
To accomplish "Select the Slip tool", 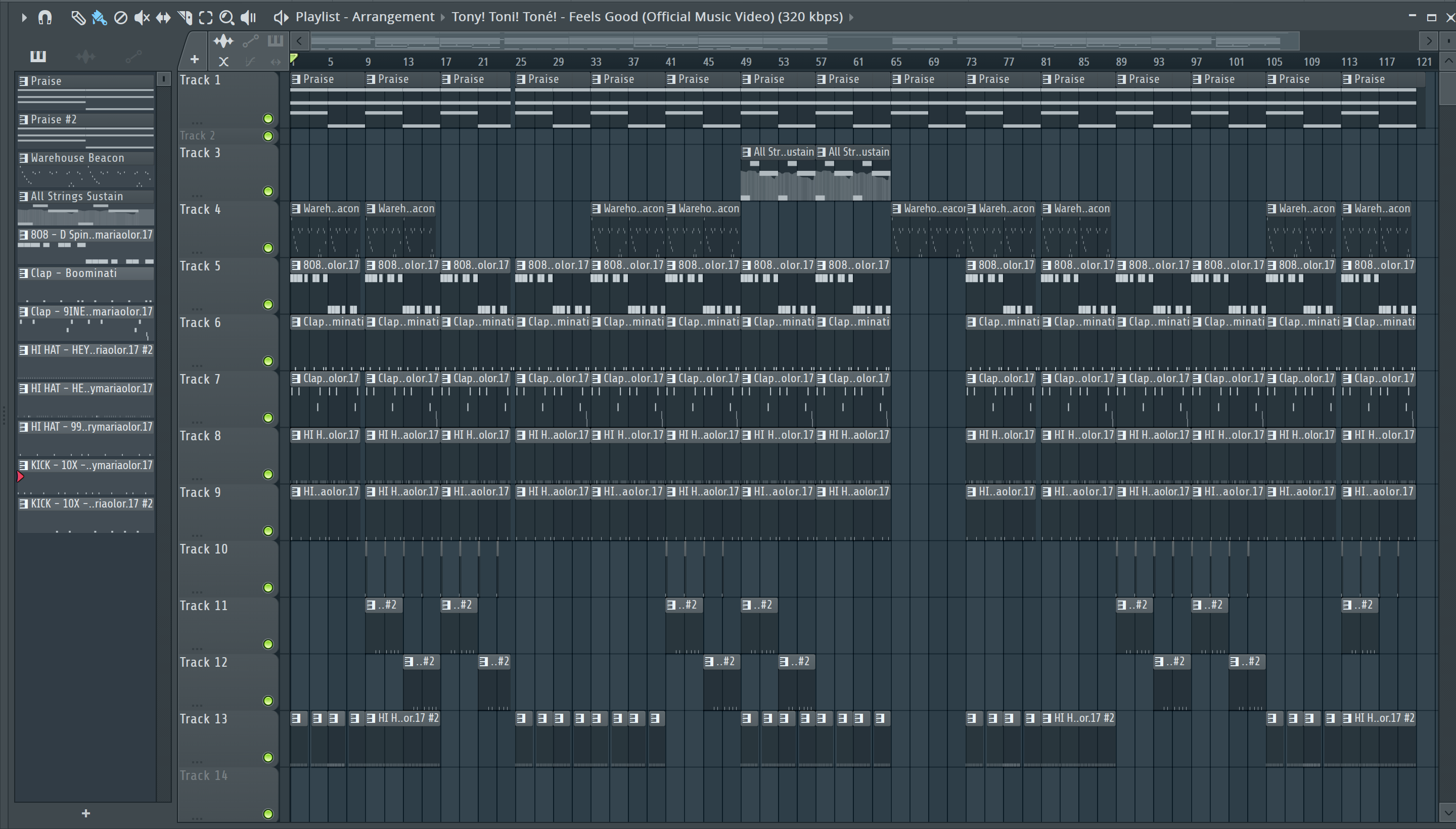I will point(163,18).
